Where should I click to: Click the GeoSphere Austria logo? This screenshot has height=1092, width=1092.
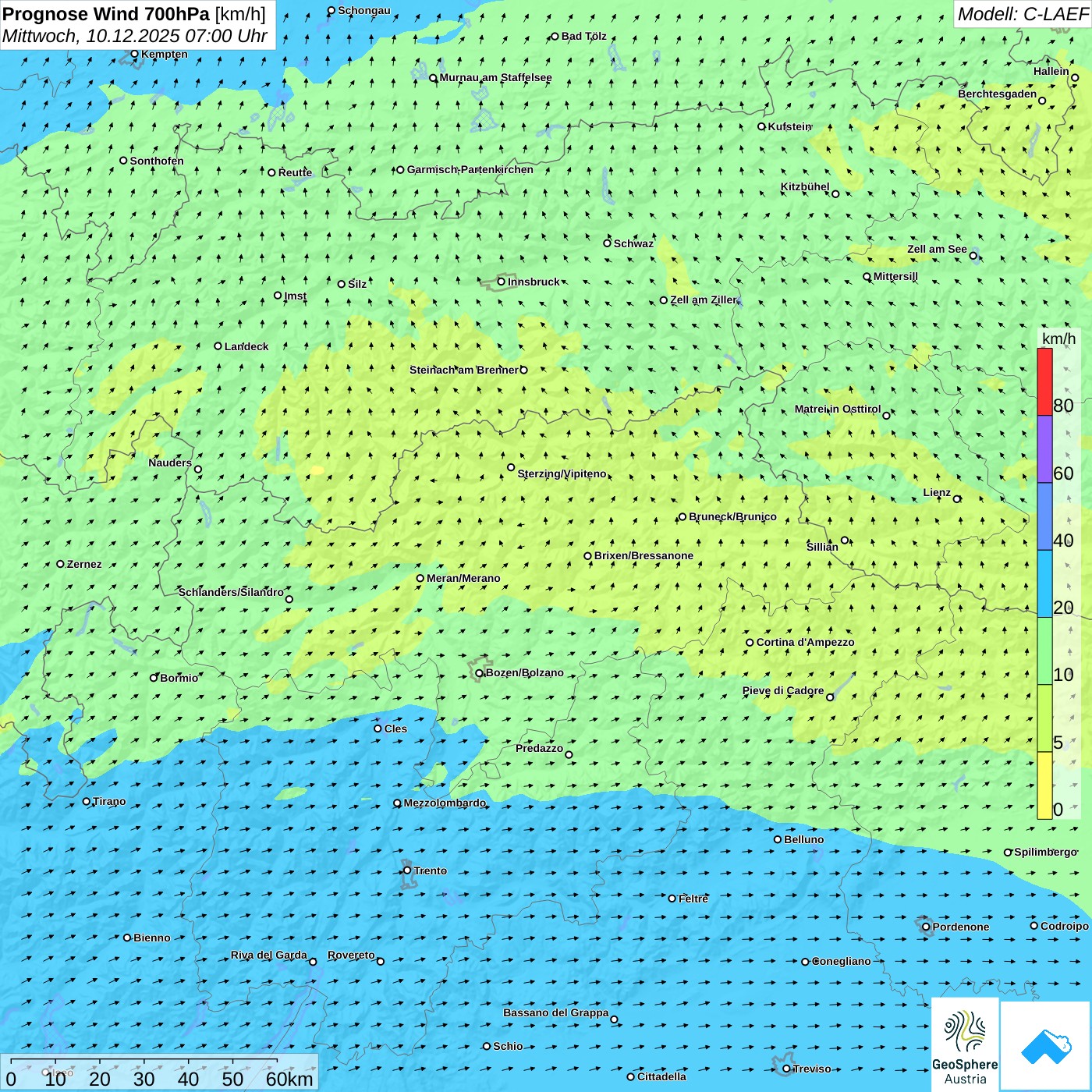pos(965,1044)
